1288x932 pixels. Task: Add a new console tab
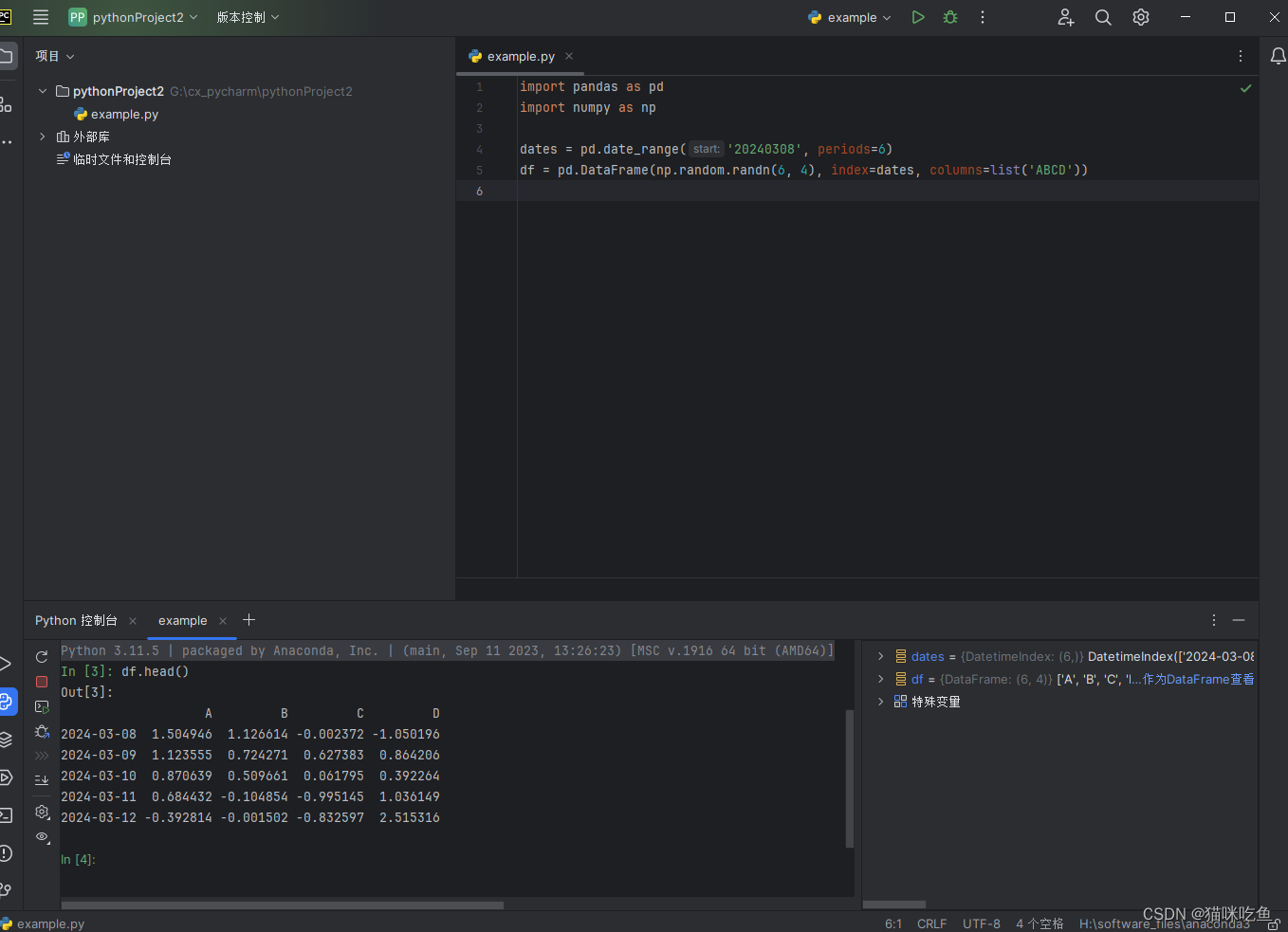249,620
